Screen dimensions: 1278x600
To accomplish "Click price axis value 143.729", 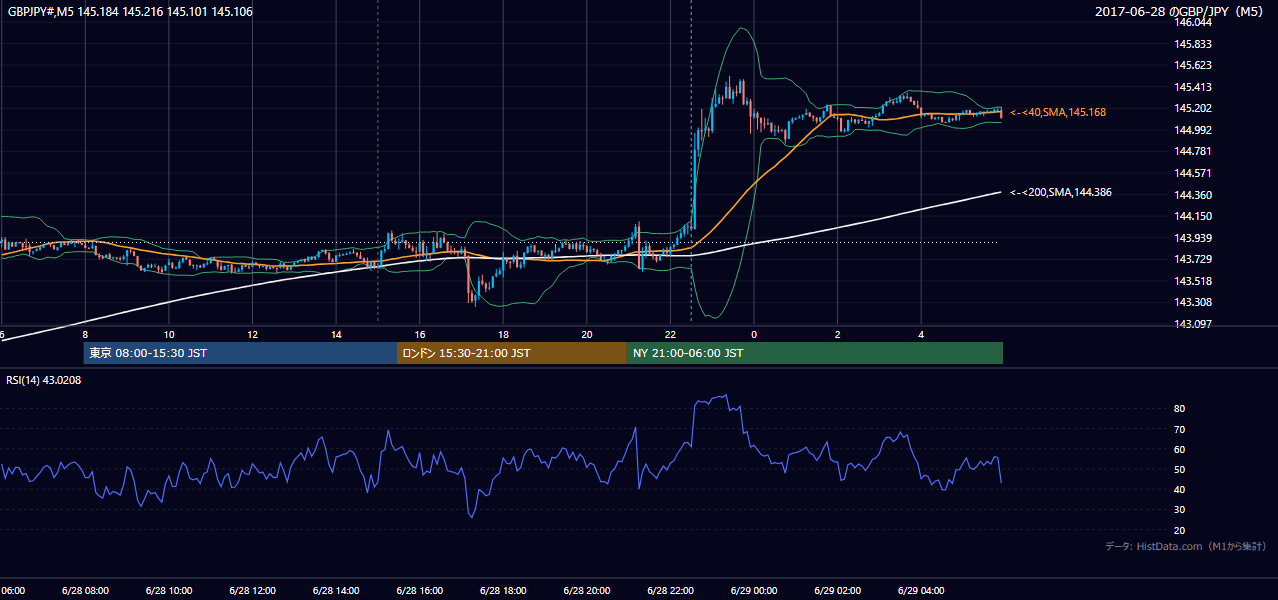I will click(1194, 259).
